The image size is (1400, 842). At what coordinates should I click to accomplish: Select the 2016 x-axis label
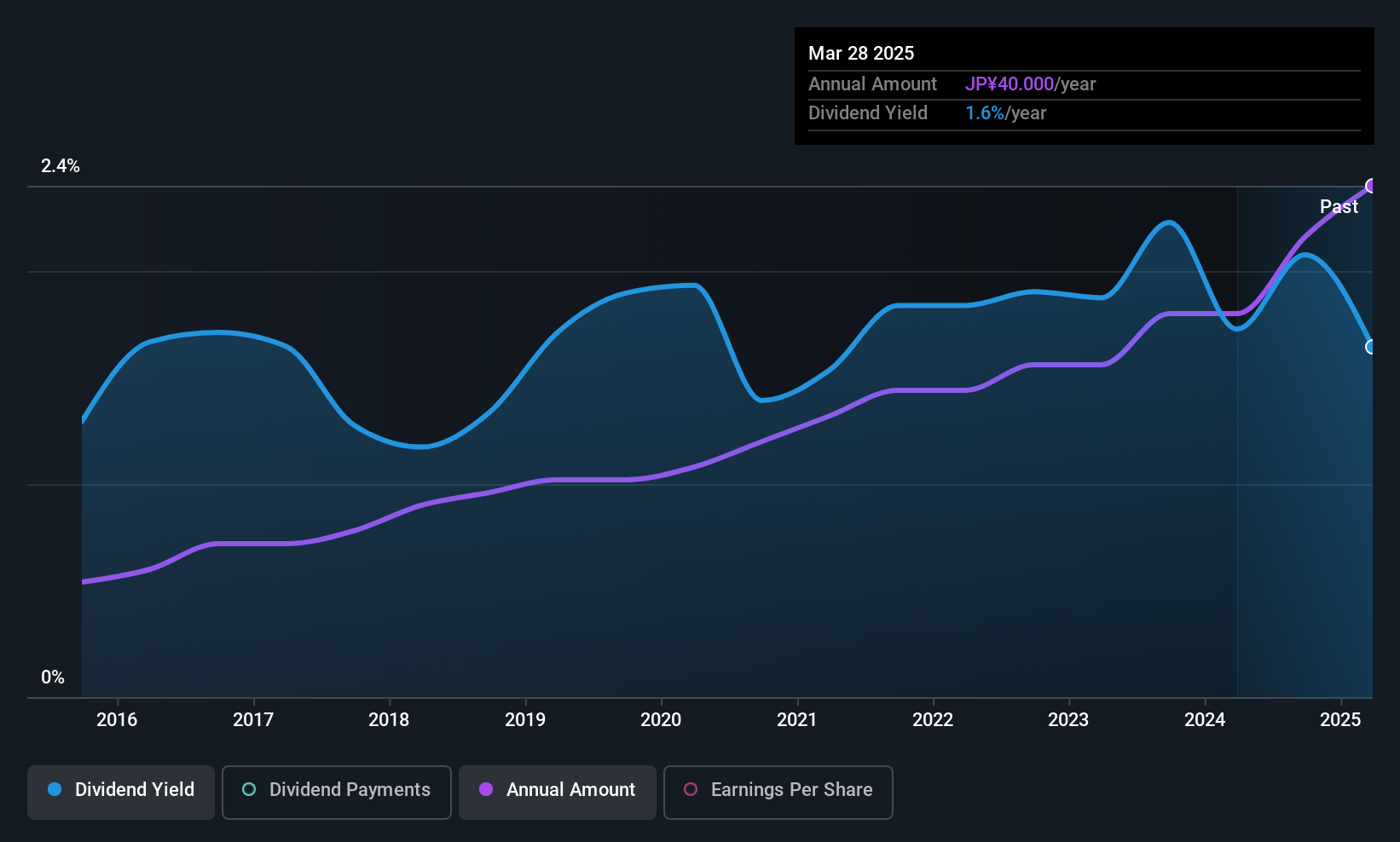[117, 720]
